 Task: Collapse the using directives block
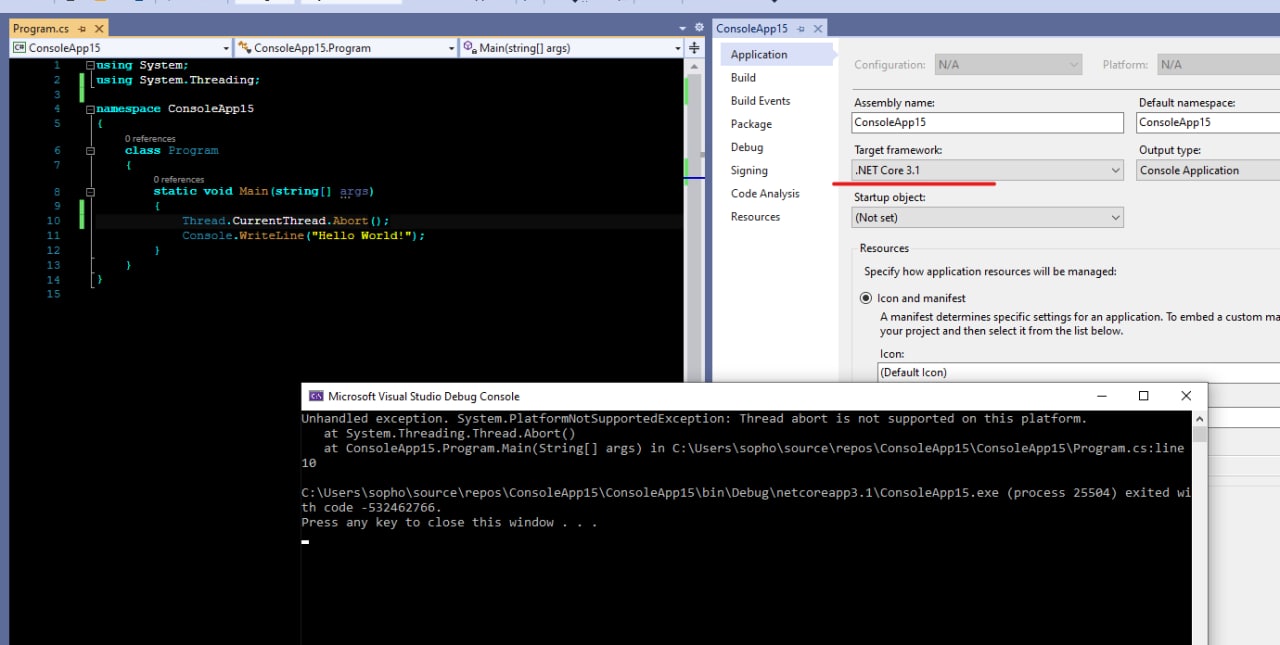(x=90, y=65)
